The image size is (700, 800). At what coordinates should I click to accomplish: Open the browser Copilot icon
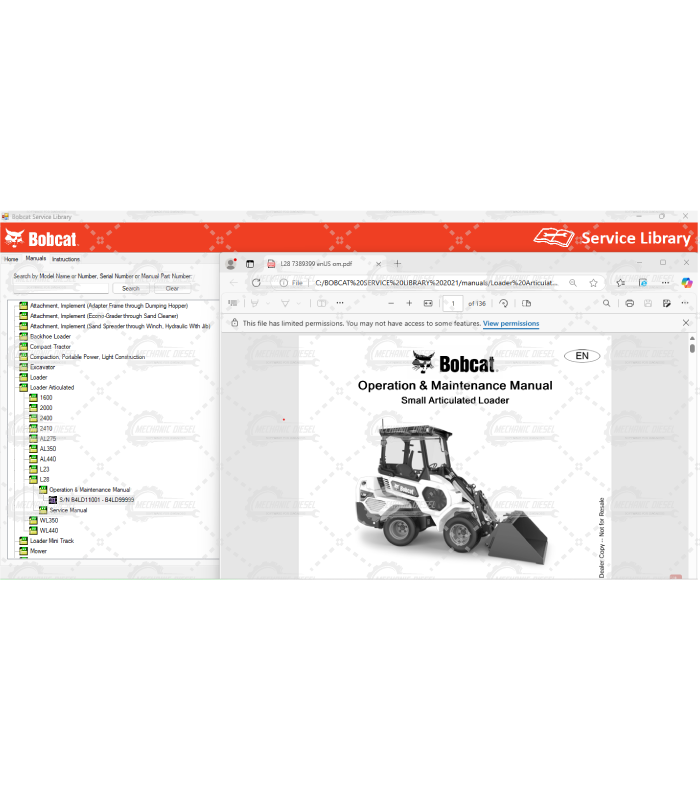(x=686, y=283)
